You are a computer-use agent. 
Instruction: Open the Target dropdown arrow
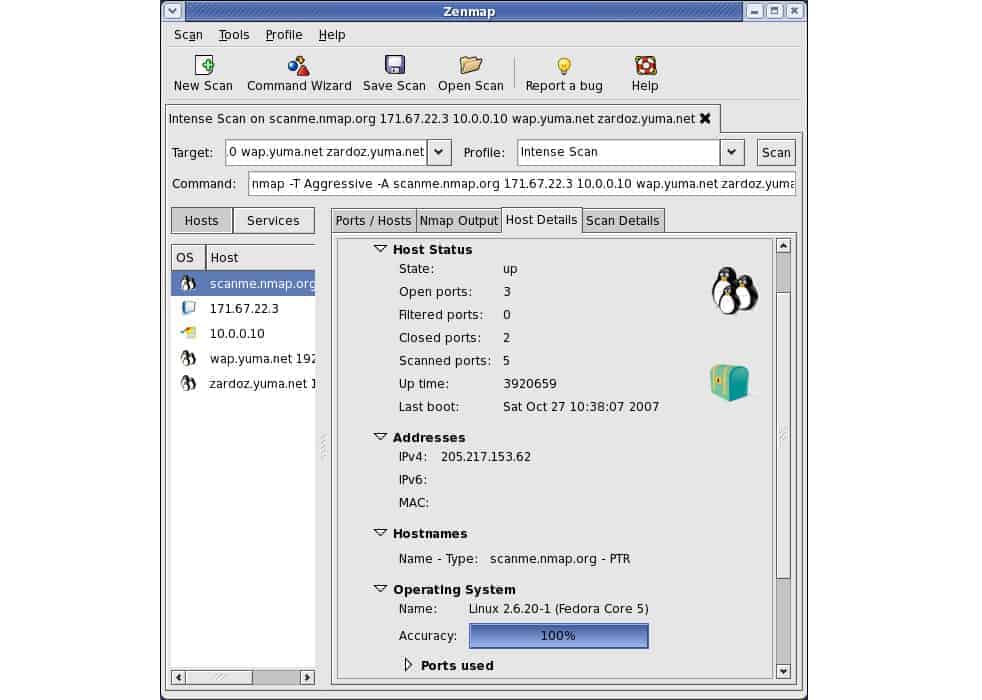click(439, 152)
